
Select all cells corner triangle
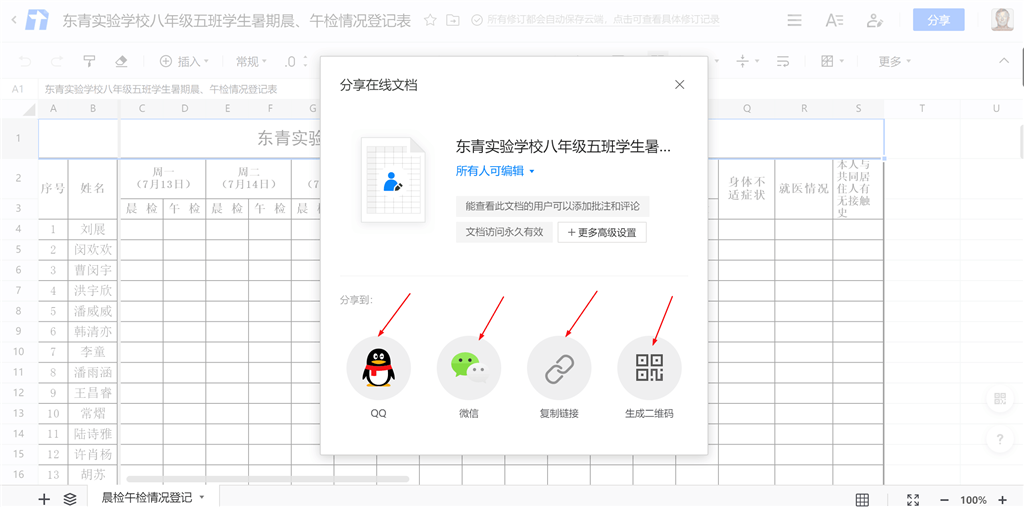tap(29, 110)
